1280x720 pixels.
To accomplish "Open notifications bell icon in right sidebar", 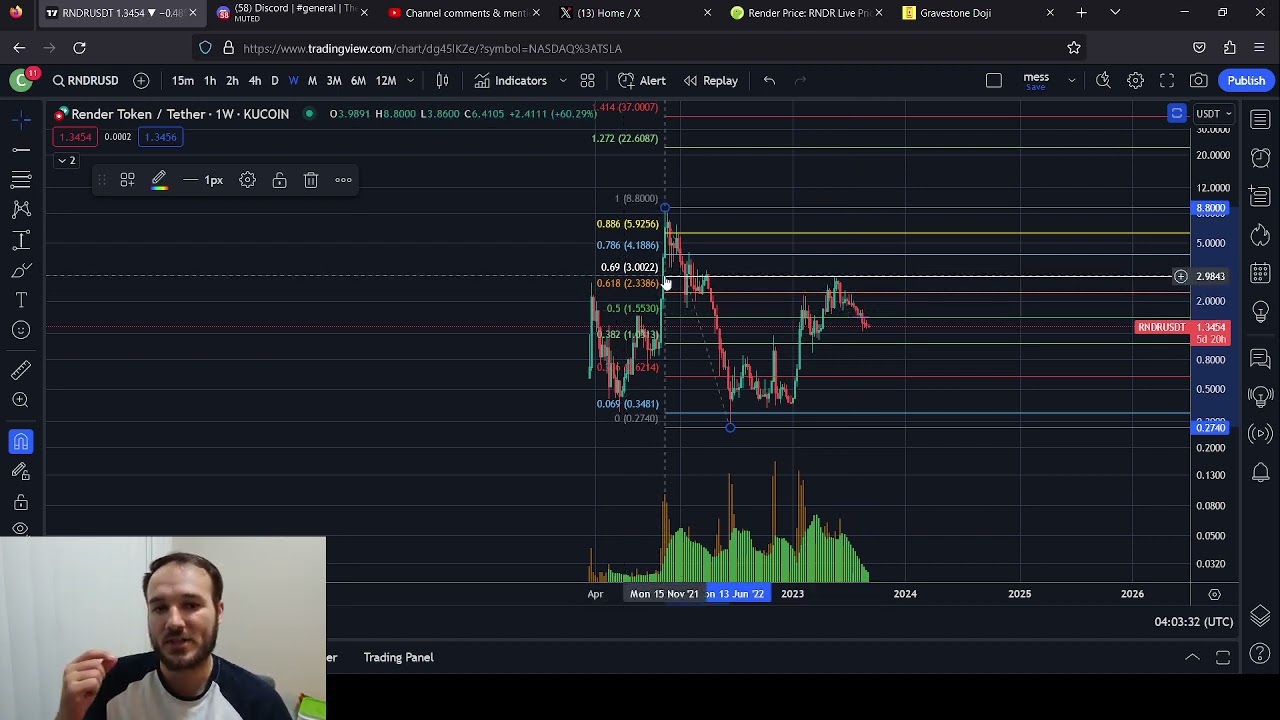I will point(1260,472).
